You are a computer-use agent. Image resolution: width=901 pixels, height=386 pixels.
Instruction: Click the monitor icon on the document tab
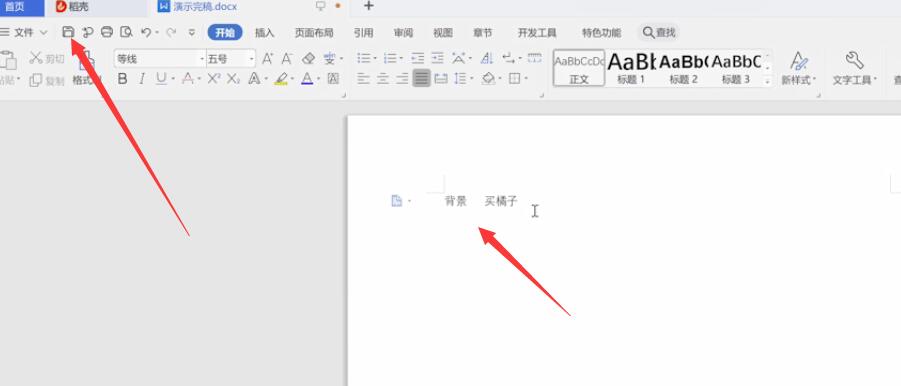click(321, 6)
